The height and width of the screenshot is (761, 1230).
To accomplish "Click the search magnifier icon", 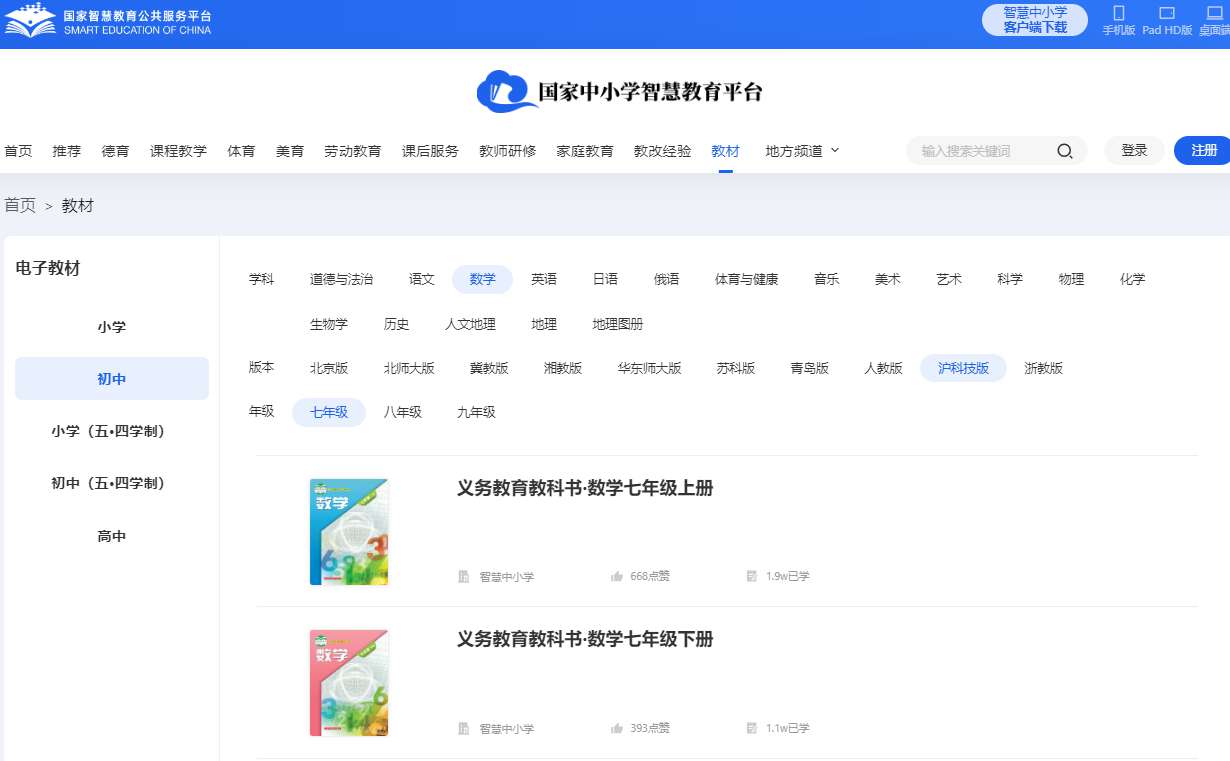I will 1065,151.
